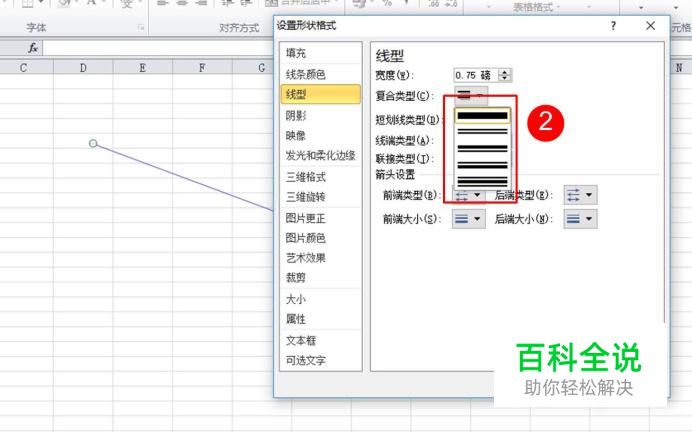Screen dimensions: 692x432
Task: Select column E header
Action: coord(142,68)
